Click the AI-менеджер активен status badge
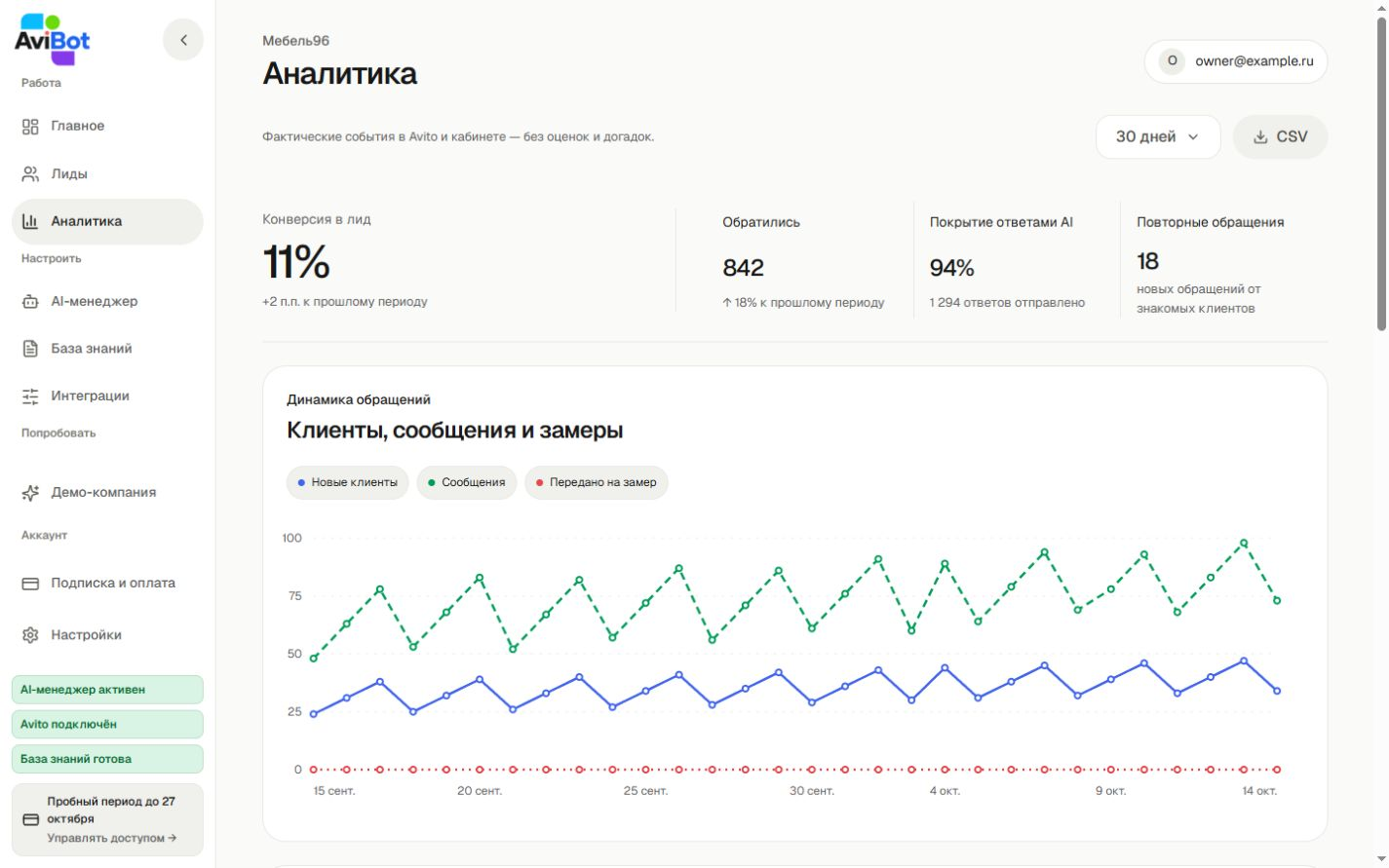 coord(107,690)
